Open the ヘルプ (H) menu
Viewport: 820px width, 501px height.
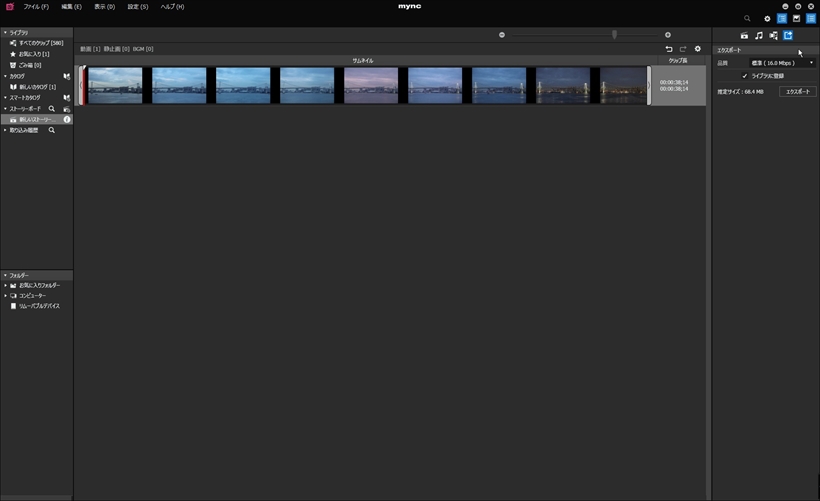click(x=173, y=7)
